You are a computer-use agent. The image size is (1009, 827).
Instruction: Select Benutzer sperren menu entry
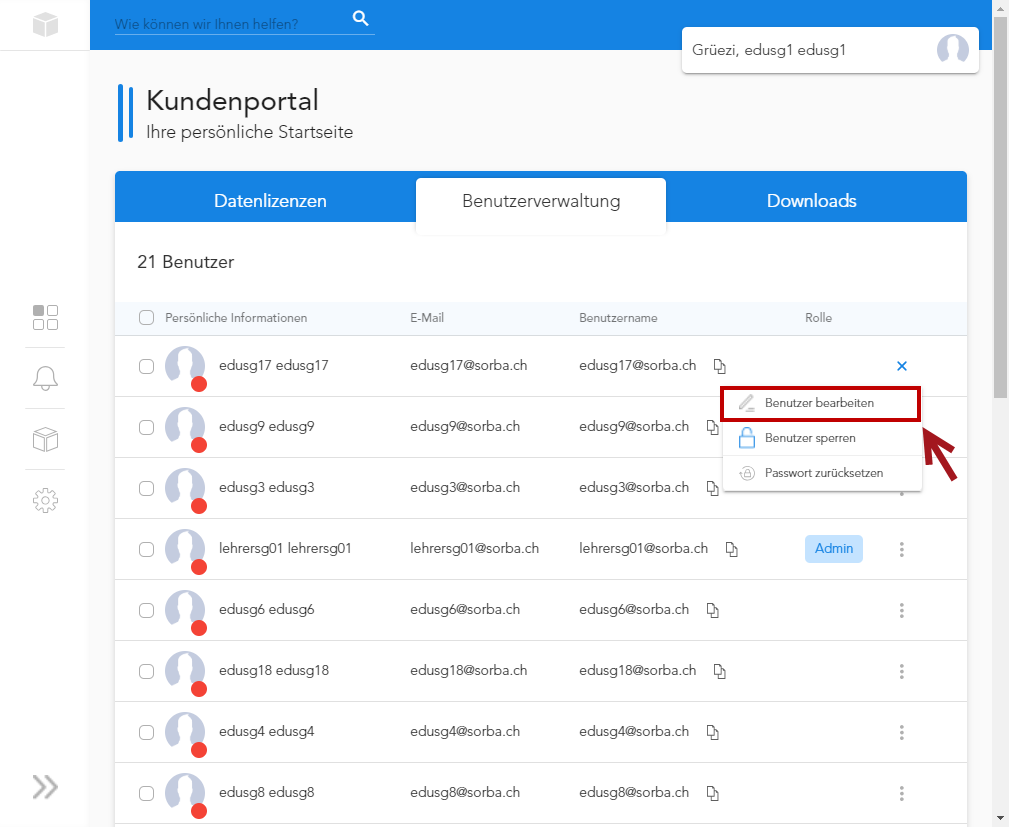tap(809, 438)
